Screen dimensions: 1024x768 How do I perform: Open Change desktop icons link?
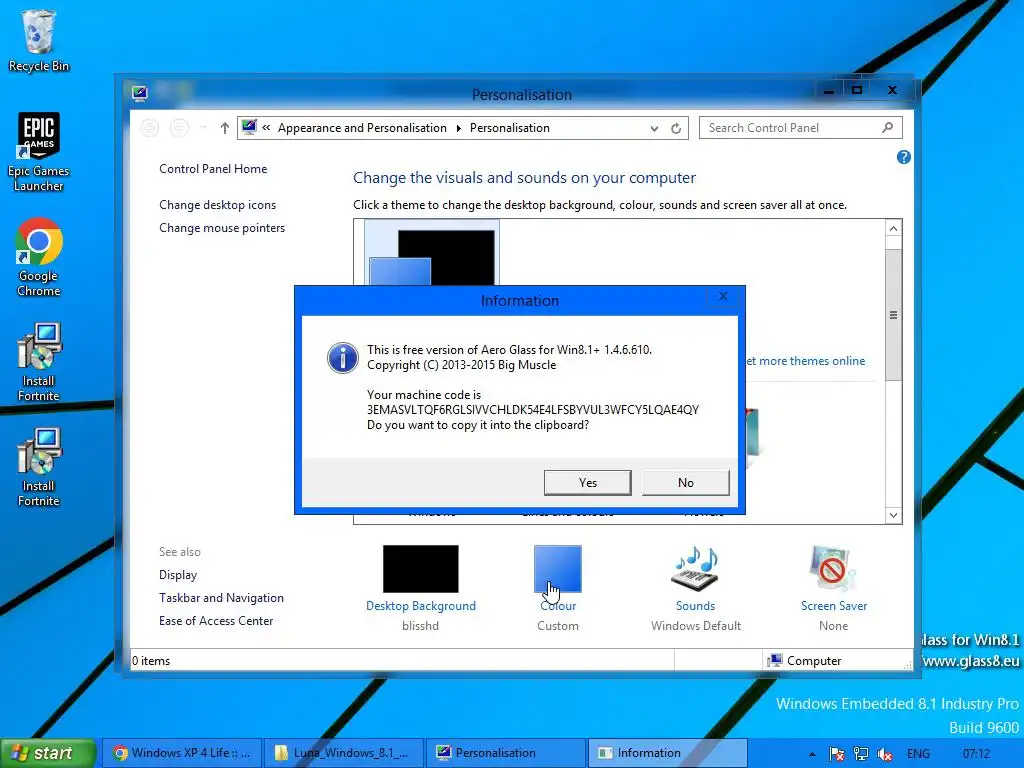tap(217, 204)
